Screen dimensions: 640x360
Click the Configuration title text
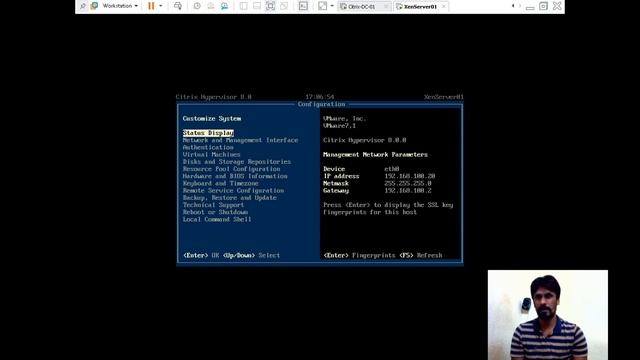coord(321,104)
